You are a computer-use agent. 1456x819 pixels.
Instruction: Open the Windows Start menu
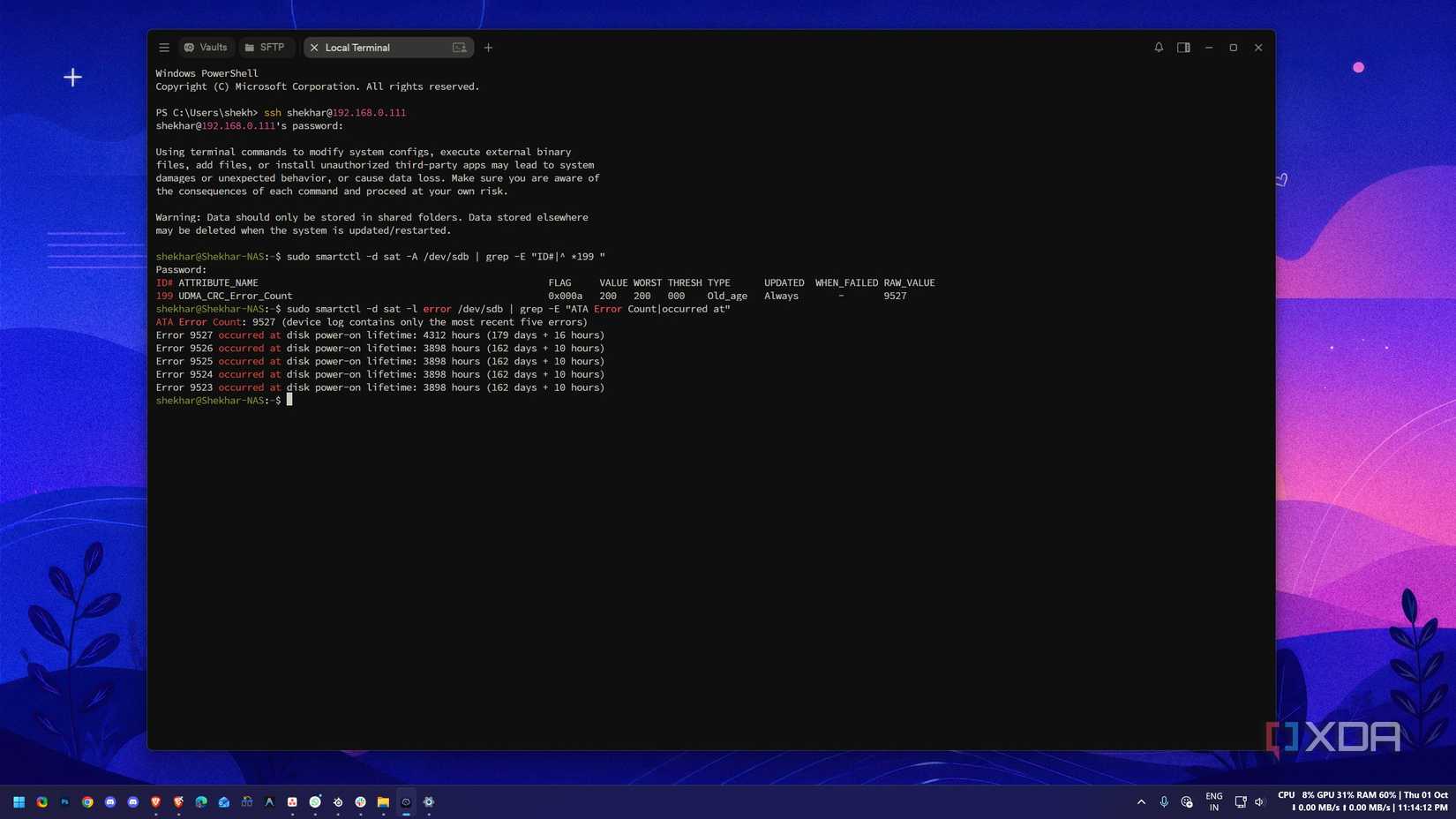[x=19, y=802]
